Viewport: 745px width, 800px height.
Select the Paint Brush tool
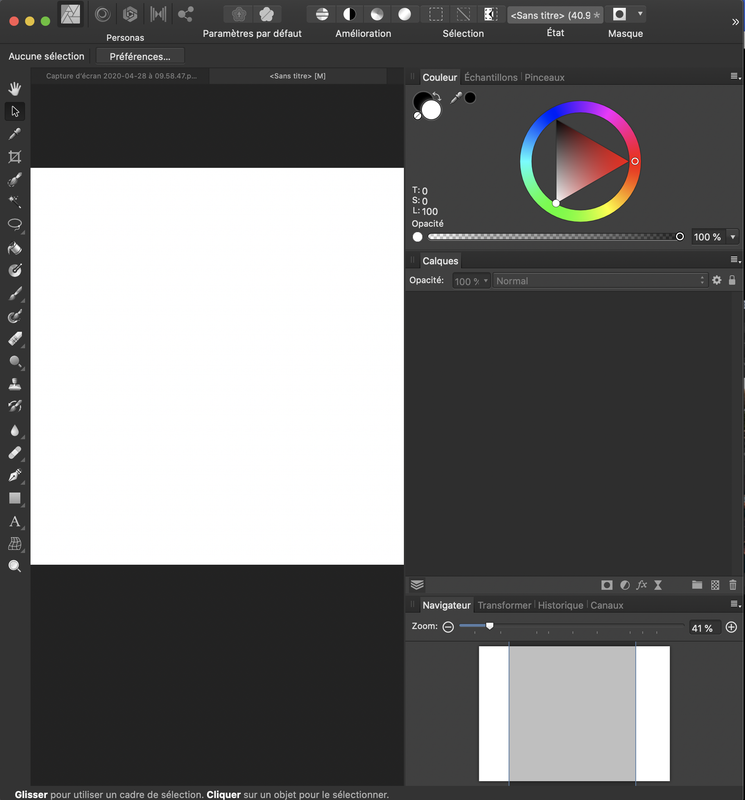point(15,293)
